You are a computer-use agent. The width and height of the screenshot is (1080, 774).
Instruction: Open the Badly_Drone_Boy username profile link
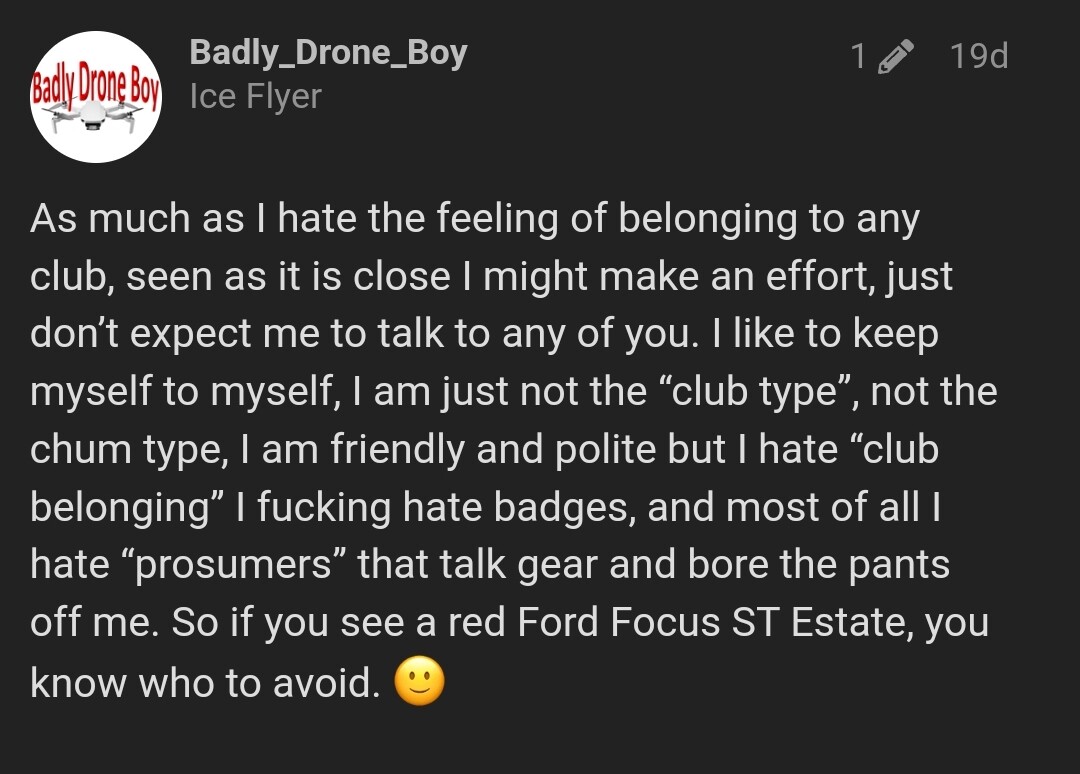point(328,52)
